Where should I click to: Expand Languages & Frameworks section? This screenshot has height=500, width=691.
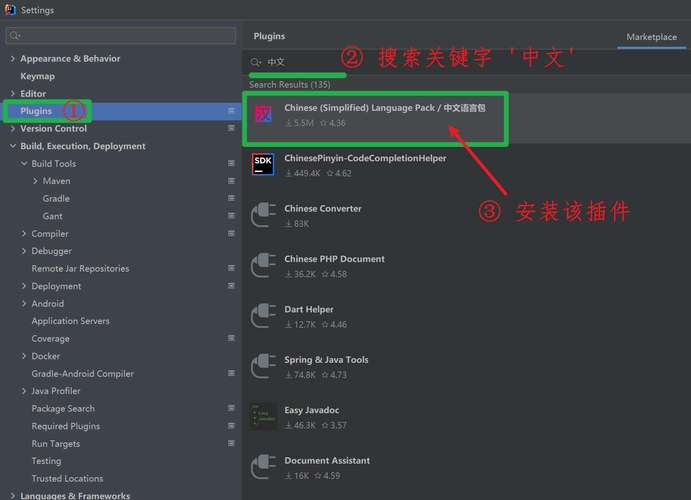[x=12, y=496]
